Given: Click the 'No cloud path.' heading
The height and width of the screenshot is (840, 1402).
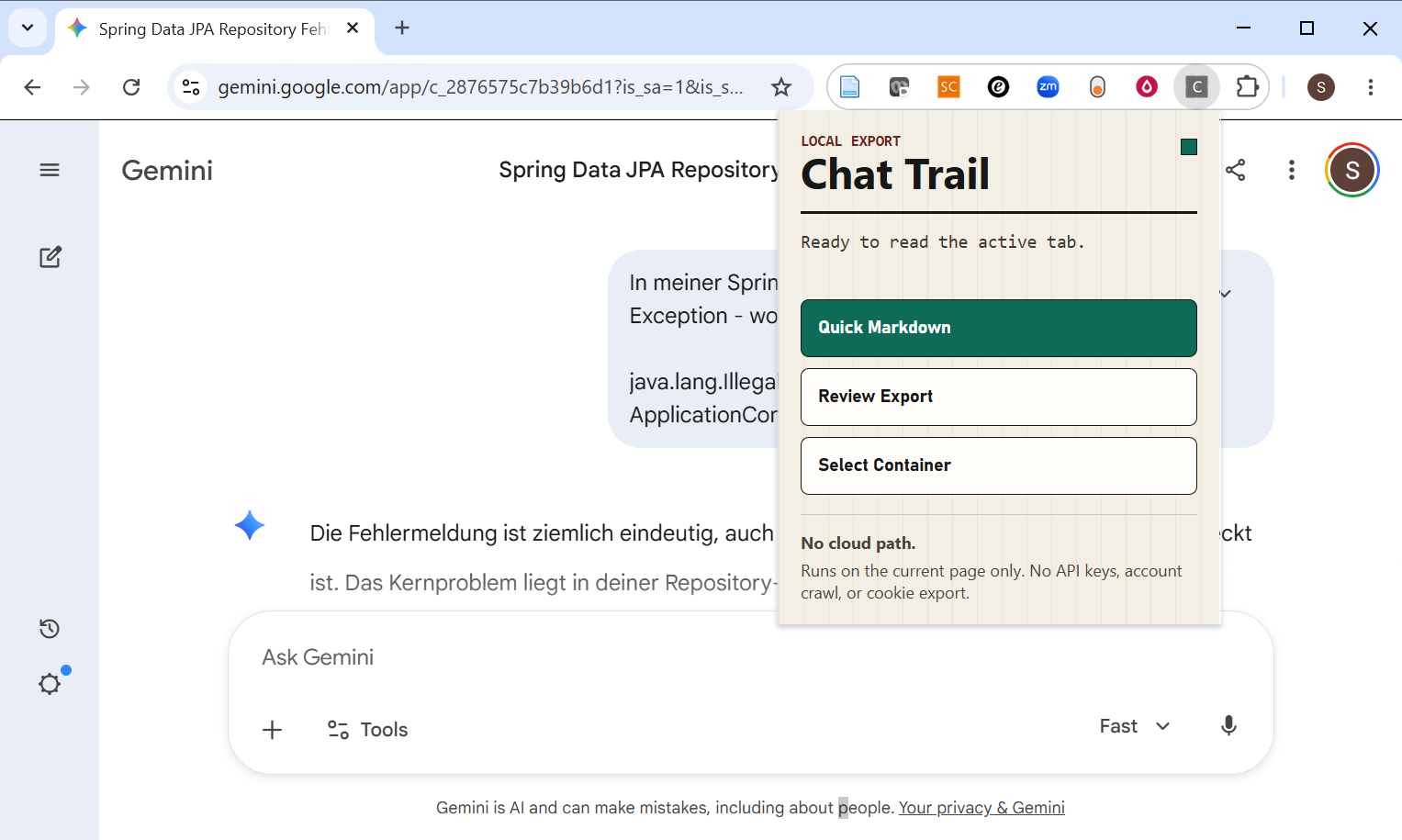Looking at the screenshot, I should (x=858, y=543).
